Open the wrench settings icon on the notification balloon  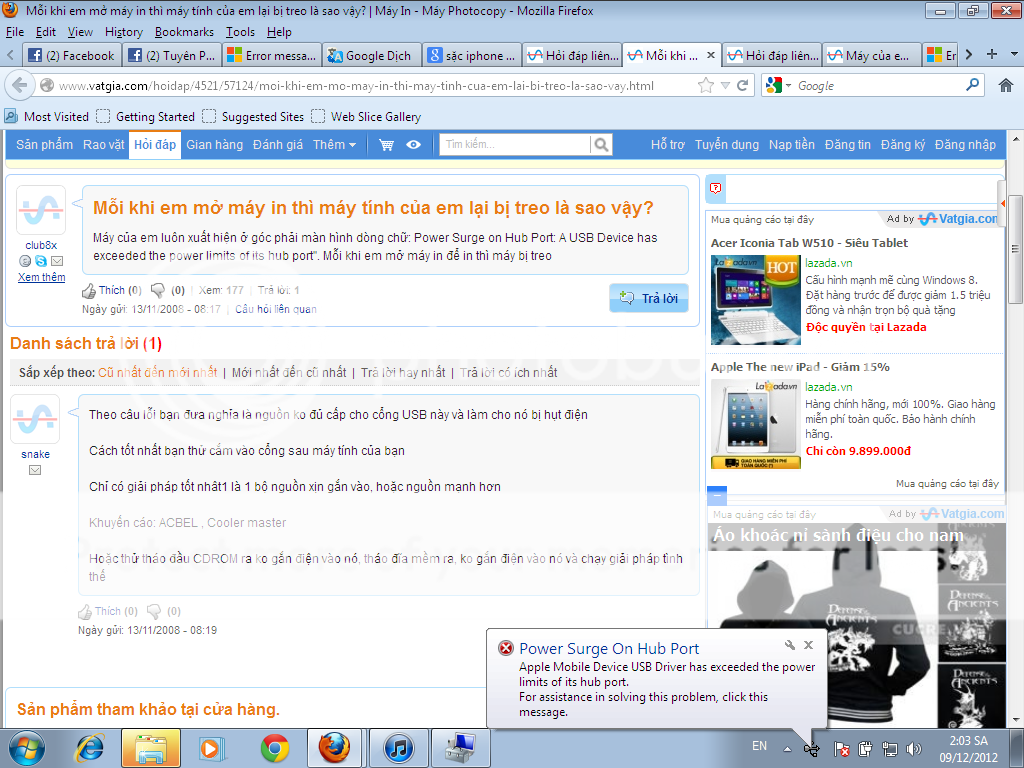click(790, 646)
